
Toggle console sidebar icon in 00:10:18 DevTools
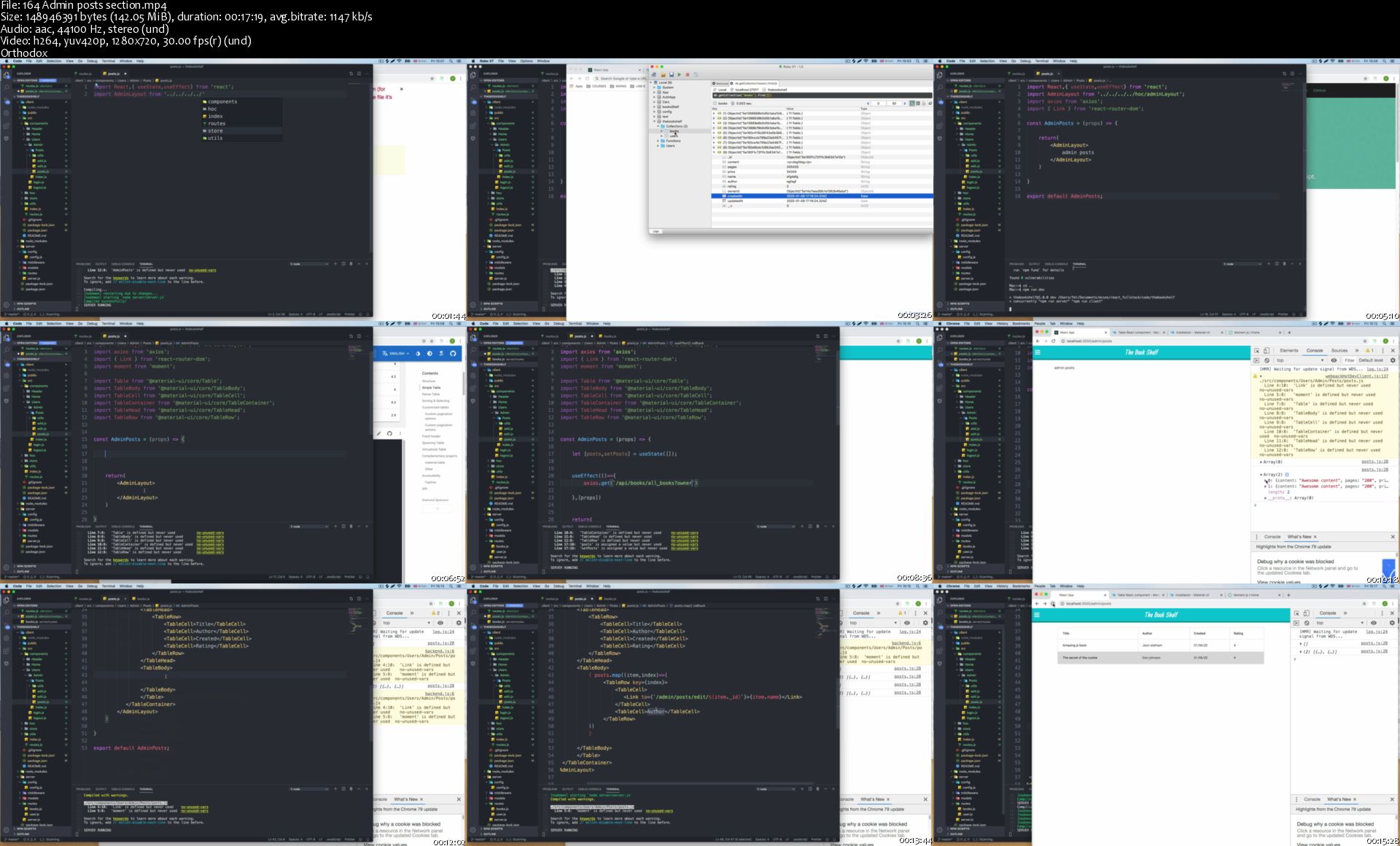pyautogui.click(x=1256, y=360)
